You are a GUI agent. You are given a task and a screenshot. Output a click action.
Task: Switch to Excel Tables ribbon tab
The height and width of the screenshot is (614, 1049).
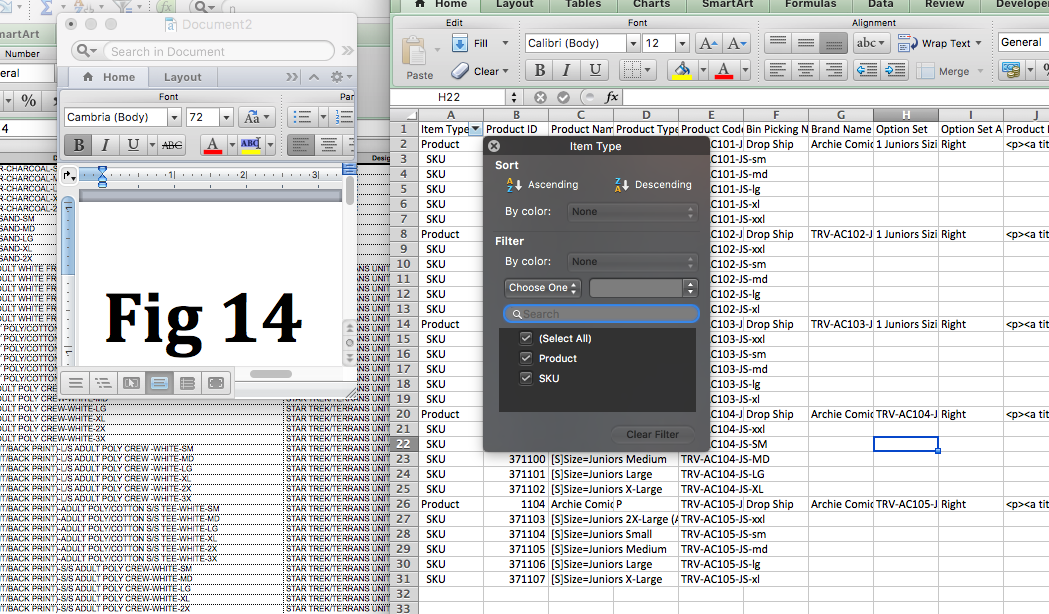583,5
